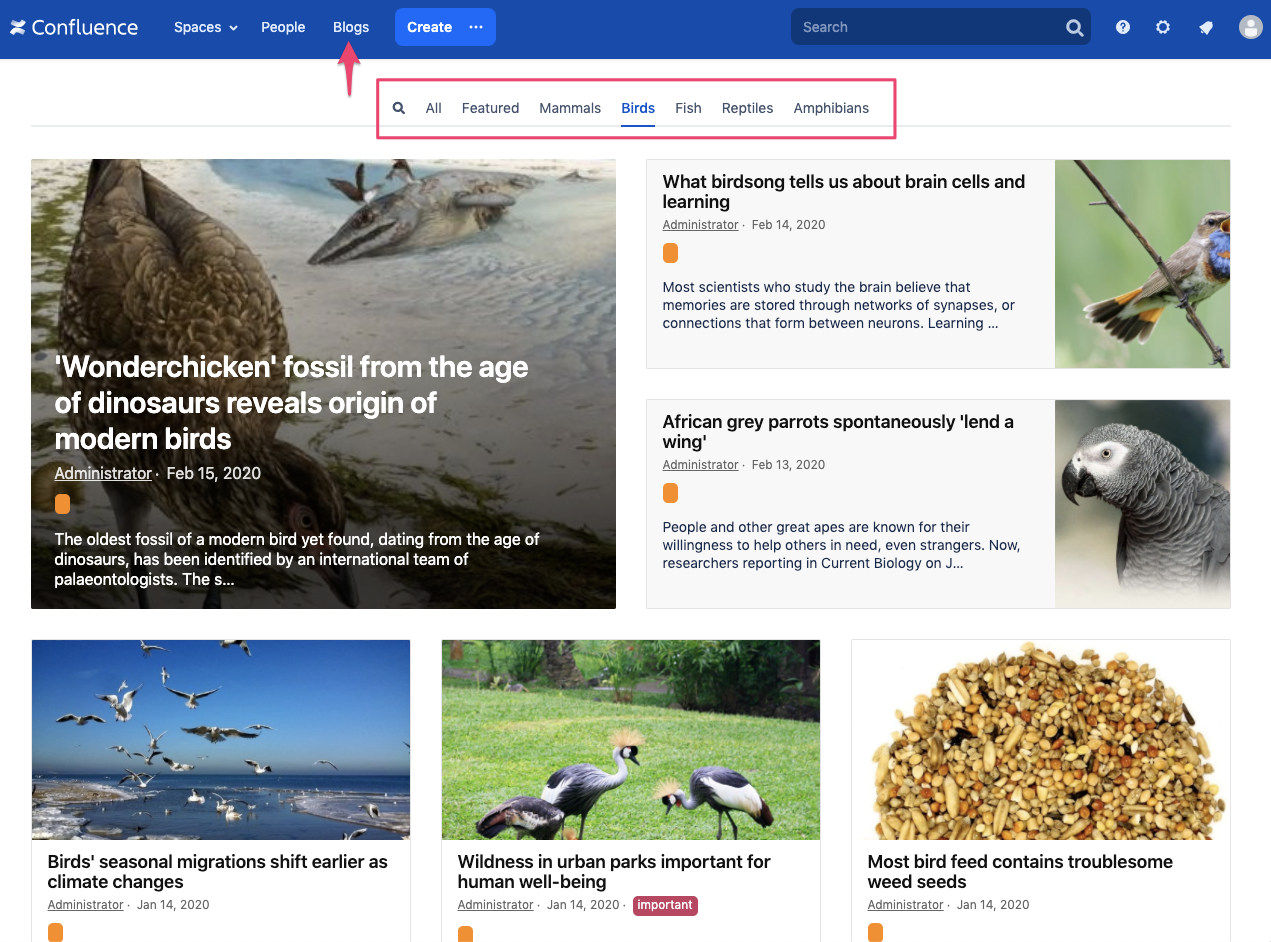
Task: Click the bluethroat bird thumbnail image
Action: point(1142,264)
